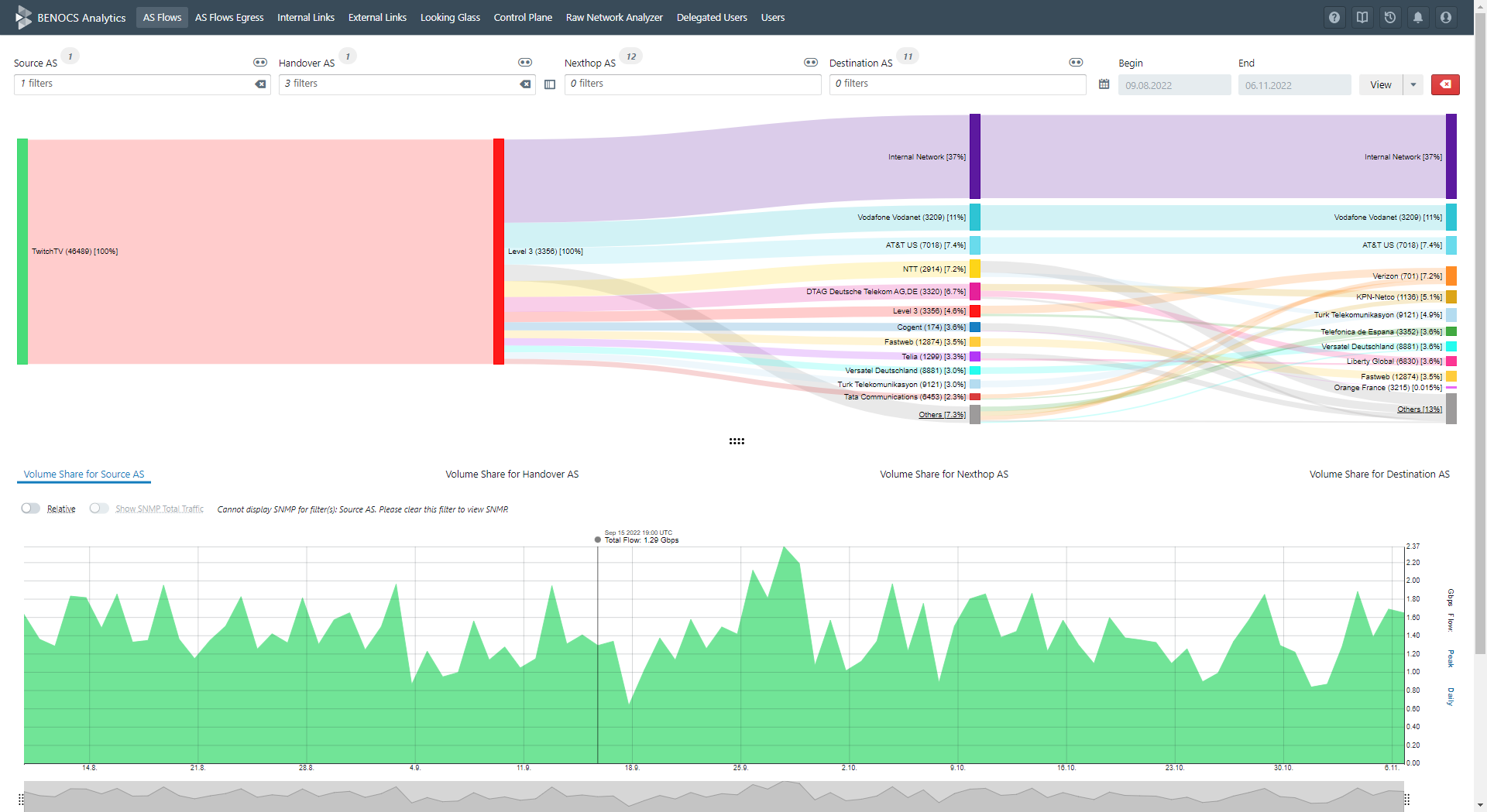The image size is (1487, 812).
Task: Expand the Others group in Destination AS
Action: (x=1419, y=409)
